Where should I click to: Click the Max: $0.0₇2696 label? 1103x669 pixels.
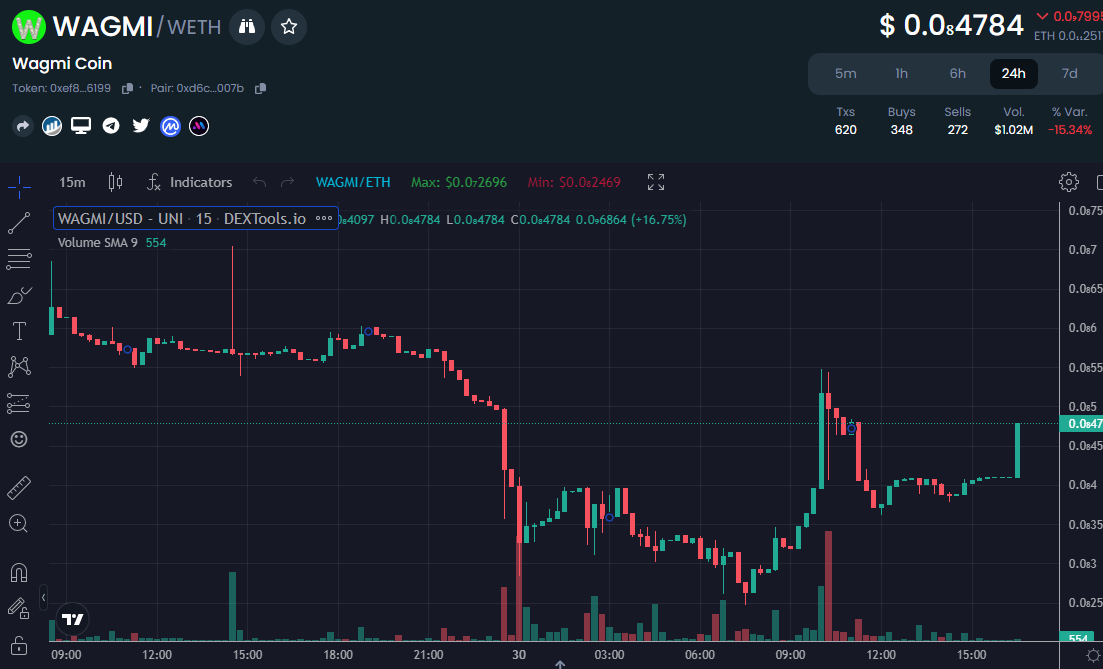point(459,183)
